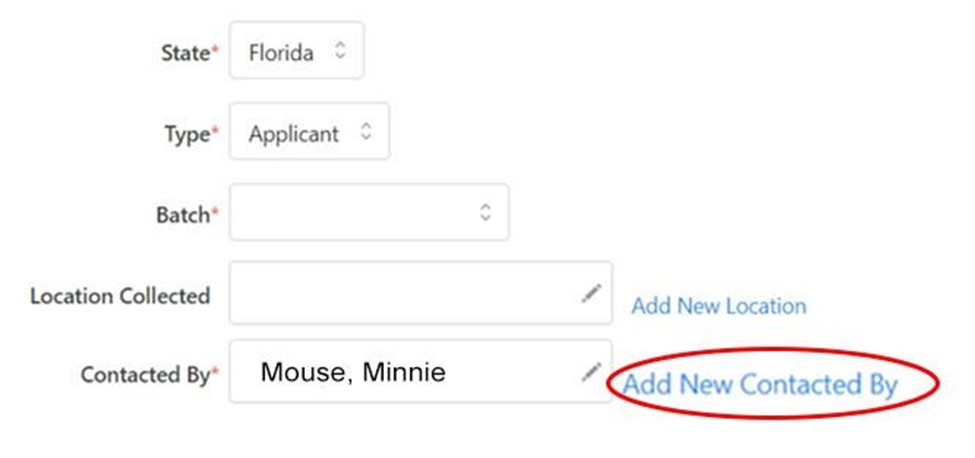Click the pencil icon in Location Collected
Image resolution: width=975 pixels, height=458 pixels.
click(591, 293)
